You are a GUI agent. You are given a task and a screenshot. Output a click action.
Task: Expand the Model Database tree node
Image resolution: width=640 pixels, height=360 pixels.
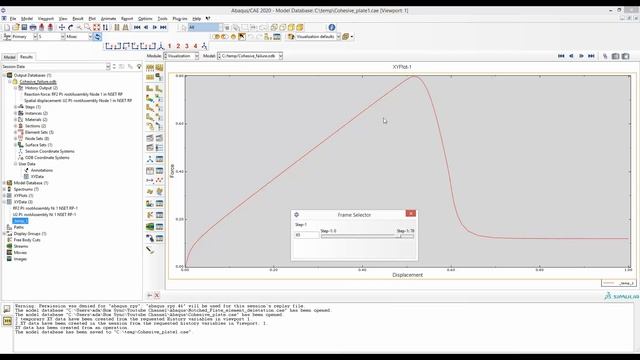(4, 183)
